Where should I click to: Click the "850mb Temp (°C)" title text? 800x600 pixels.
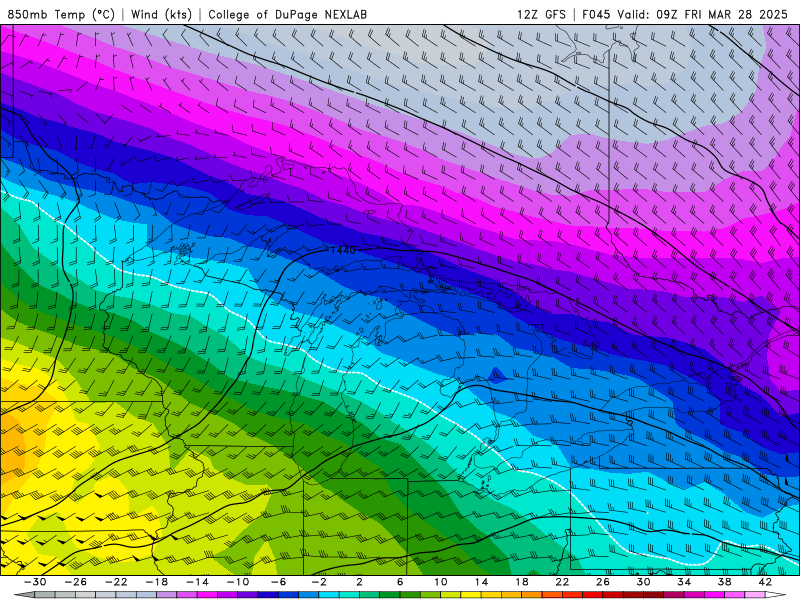(61, 14)
